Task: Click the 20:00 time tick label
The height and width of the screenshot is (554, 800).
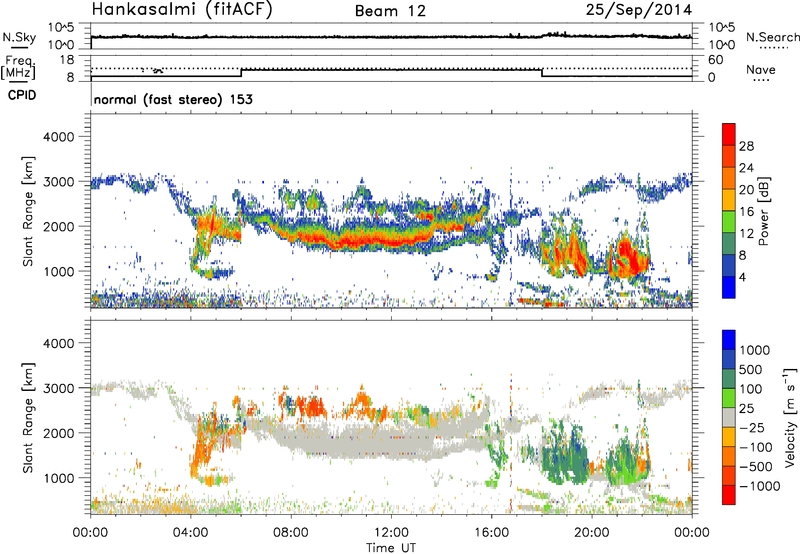Action: pyautogui.click(x=592, y=533)
